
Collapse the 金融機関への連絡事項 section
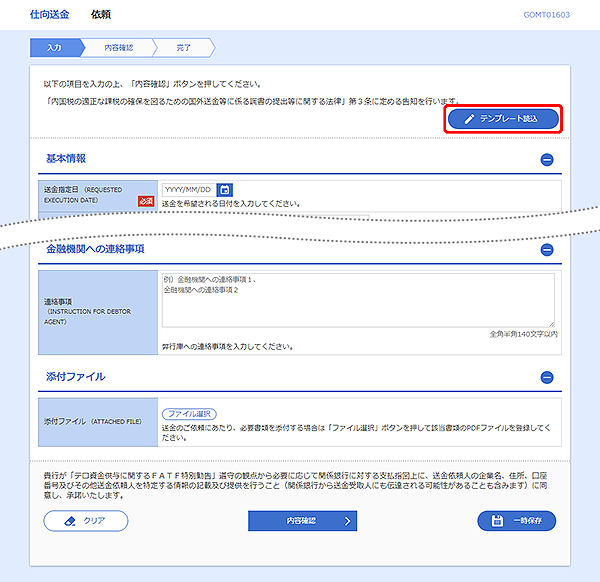point(547,250)
